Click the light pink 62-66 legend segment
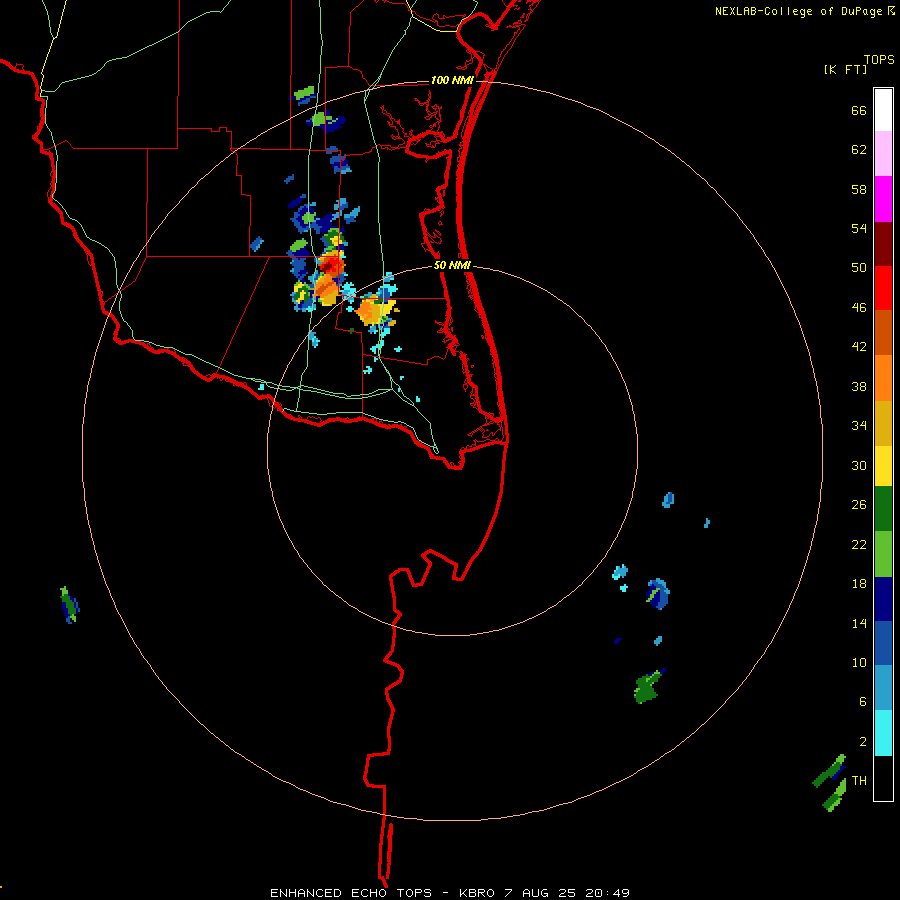Screen dimensions: 900x900 [x=883, y=153]
